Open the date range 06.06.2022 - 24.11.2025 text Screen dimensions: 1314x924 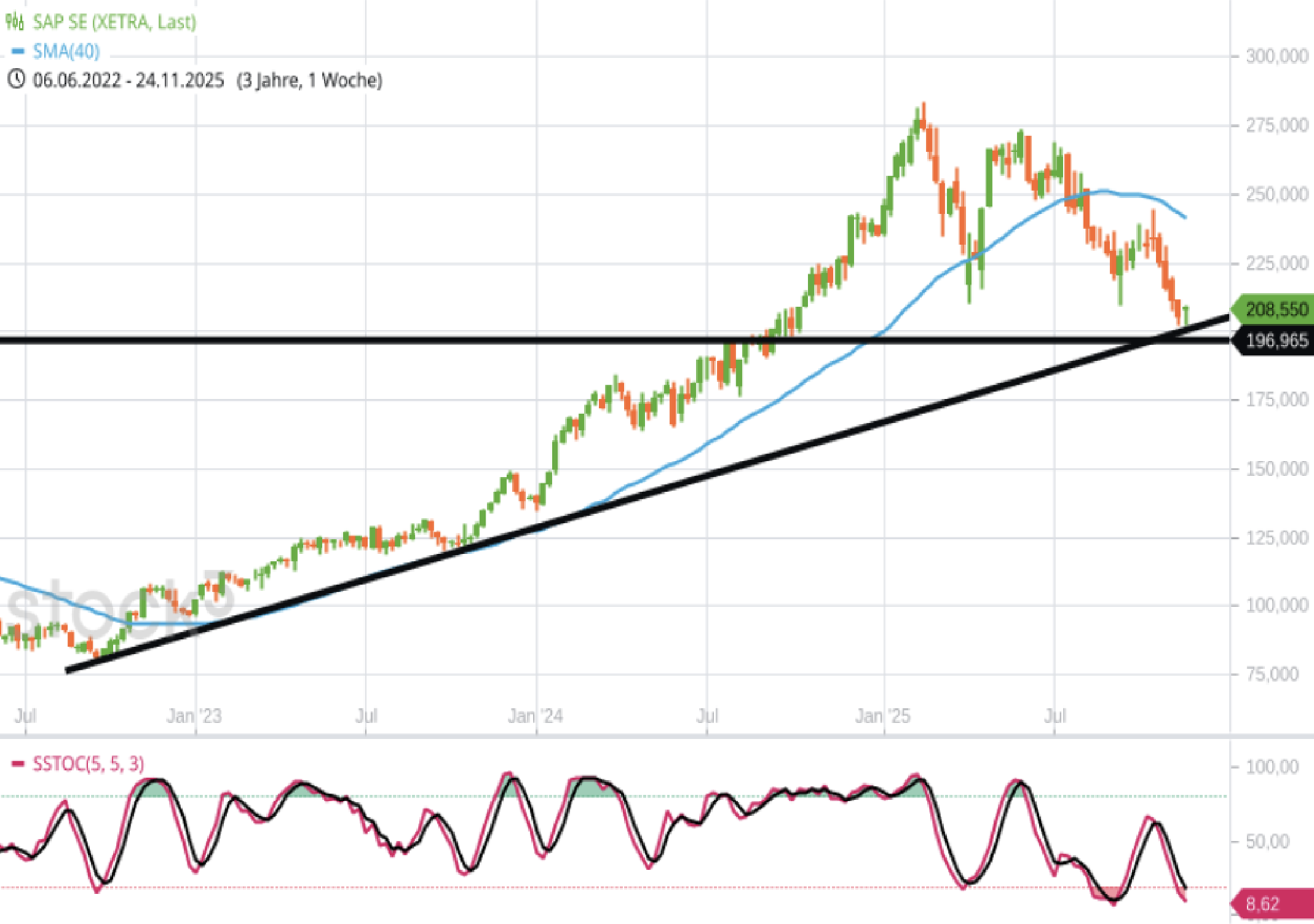[129, 81]
